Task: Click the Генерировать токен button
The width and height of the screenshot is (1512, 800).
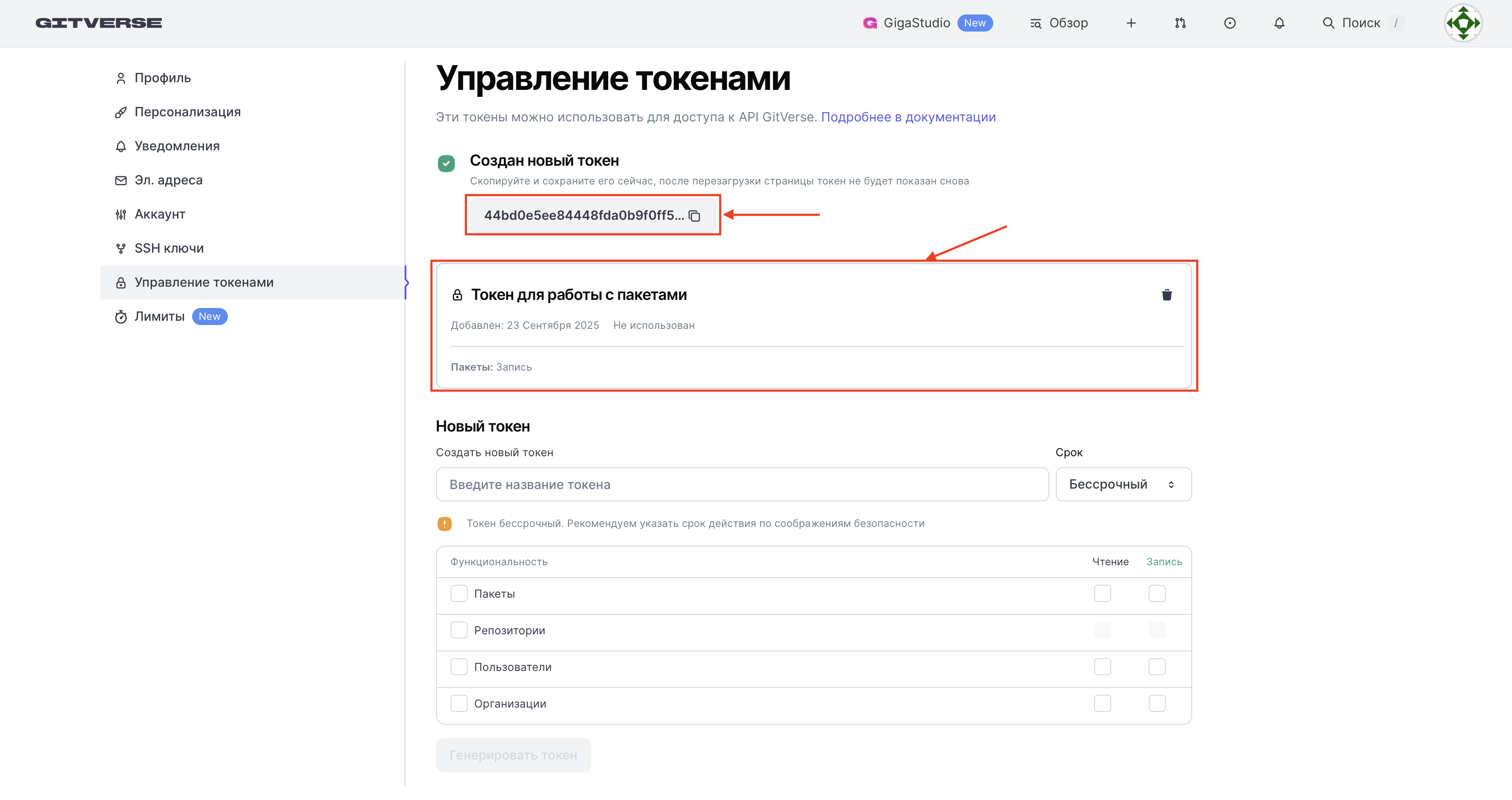Action: (513, 755)
